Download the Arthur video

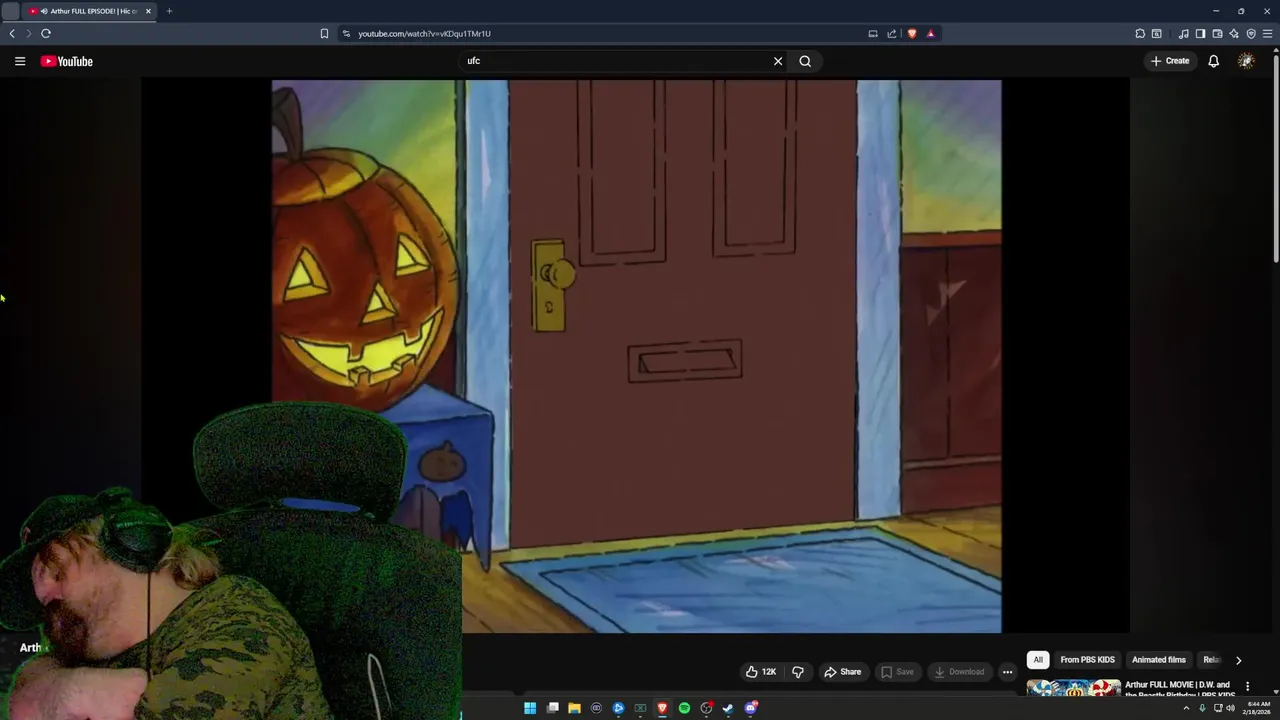tap(959, 672)
